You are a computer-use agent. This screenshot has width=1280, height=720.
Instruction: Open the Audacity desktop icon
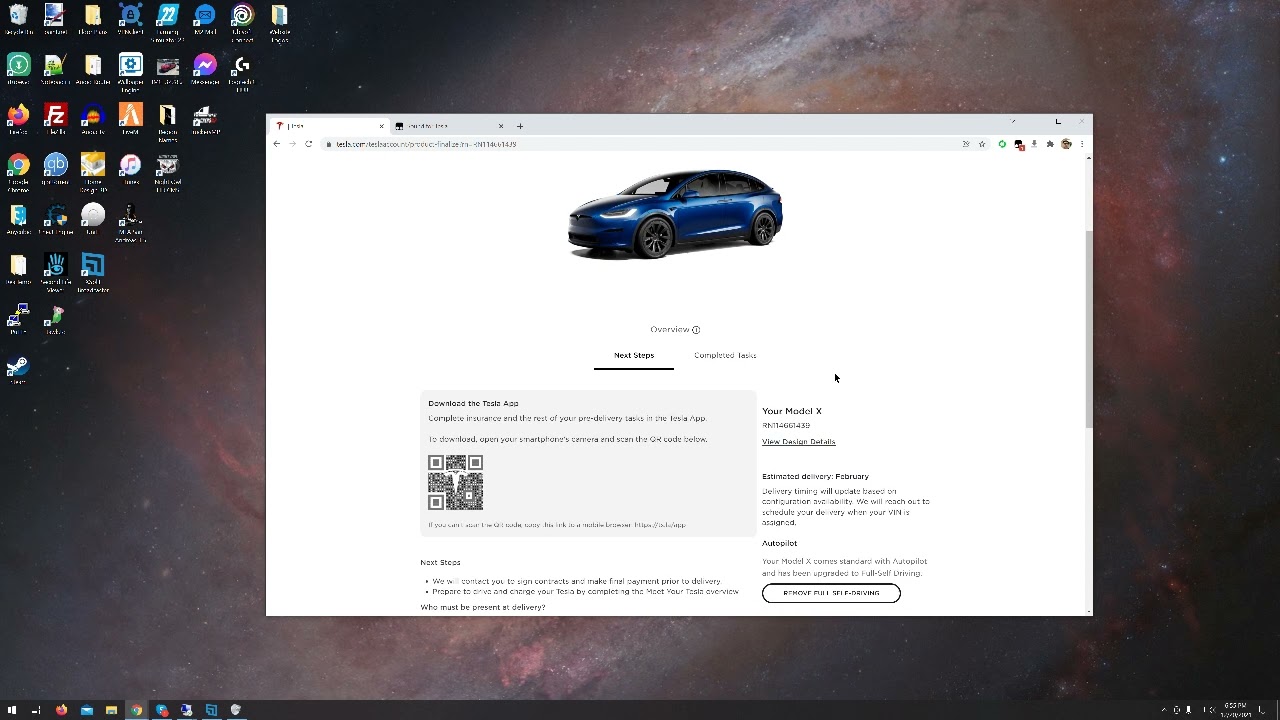93,120
